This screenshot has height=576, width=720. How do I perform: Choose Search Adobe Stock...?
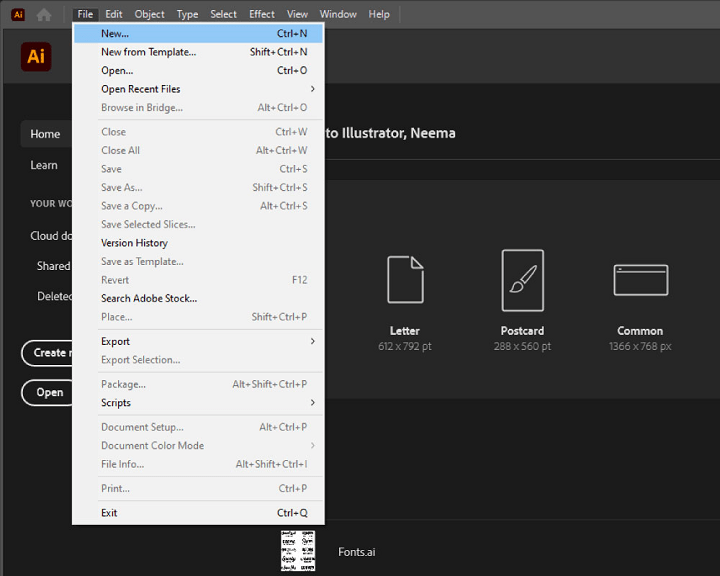198,298
